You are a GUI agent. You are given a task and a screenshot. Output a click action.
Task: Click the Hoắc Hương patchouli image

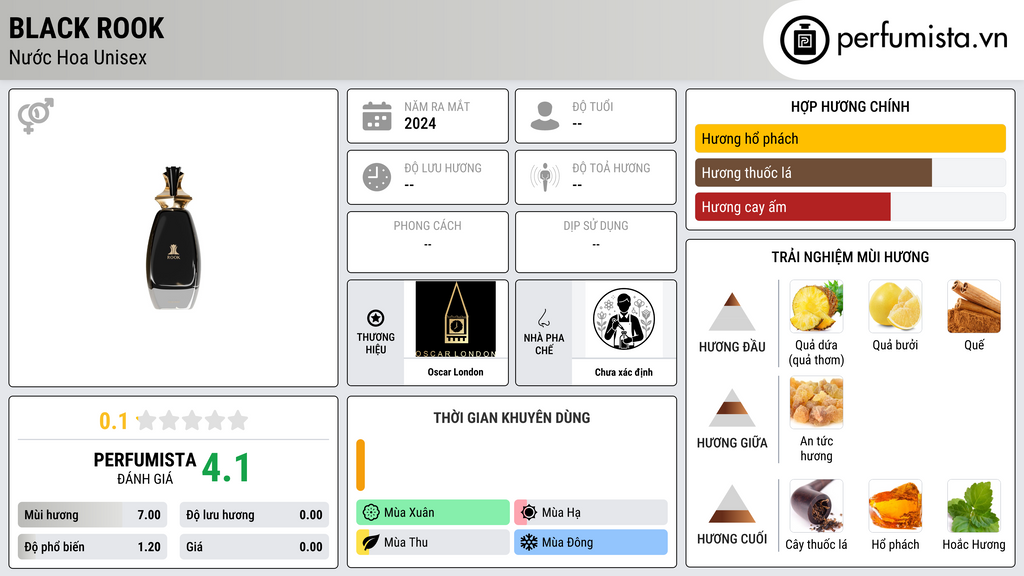tap(974, 506)
